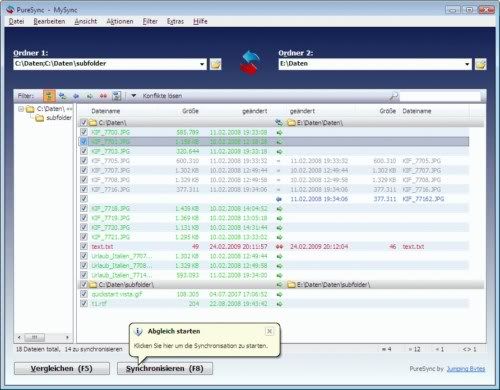Click the folder tree scrollbar right arrow

67,337
